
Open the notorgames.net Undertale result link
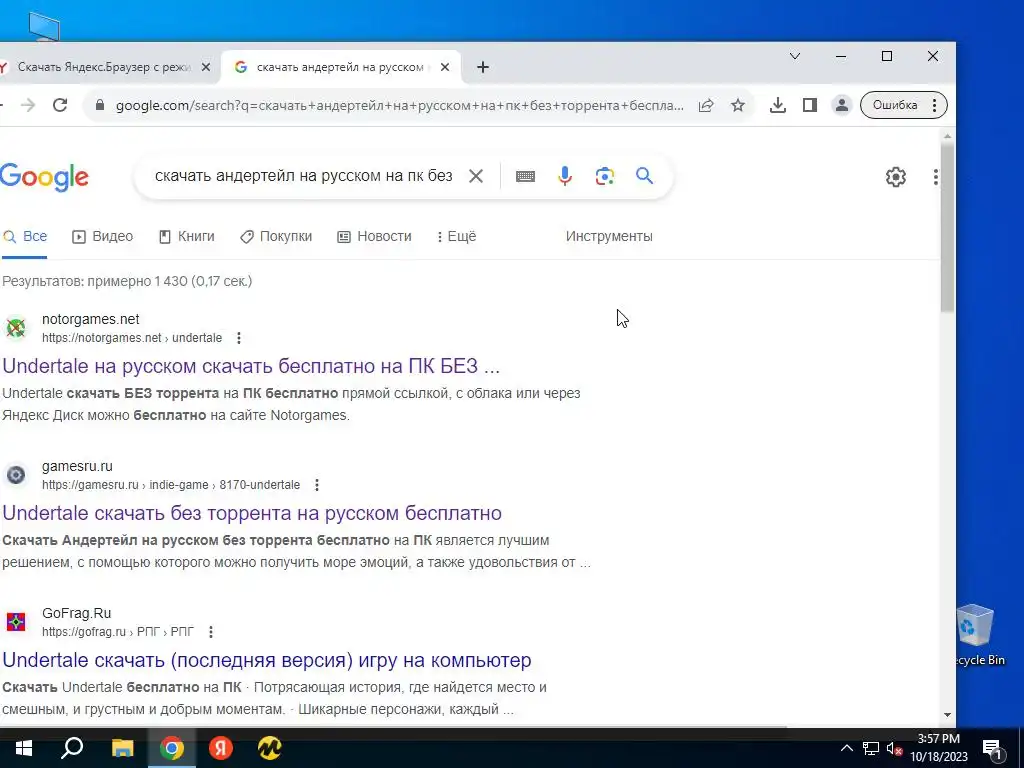(251, 366)
